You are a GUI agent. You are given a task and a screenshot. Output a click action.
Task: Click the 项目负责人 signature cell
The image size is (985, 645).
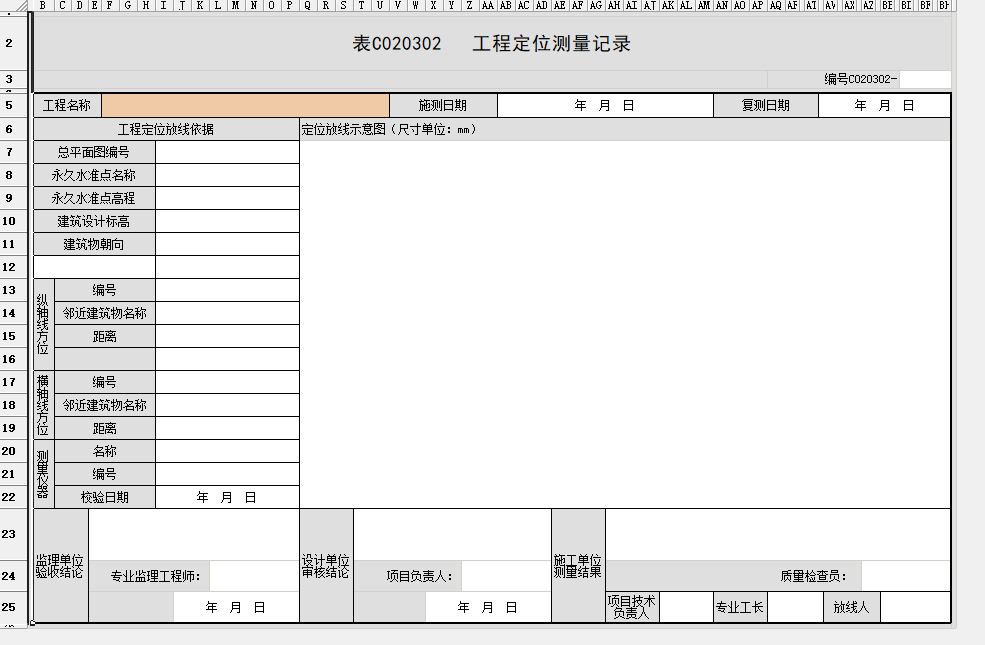[504, 576]
